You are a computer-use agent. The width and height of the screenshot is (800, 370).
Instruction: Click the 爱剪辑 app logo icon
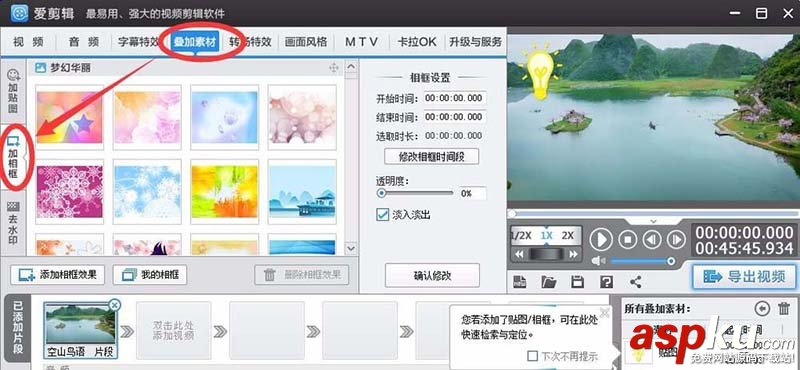coord(19,13)
